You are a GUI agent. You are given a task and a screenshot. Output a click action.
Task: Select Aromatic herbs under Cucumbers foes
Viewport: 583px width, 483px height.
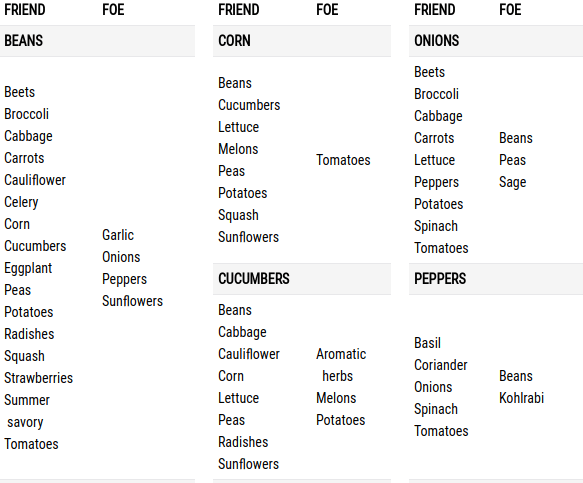pyautogui.click(x=341, y=365)
